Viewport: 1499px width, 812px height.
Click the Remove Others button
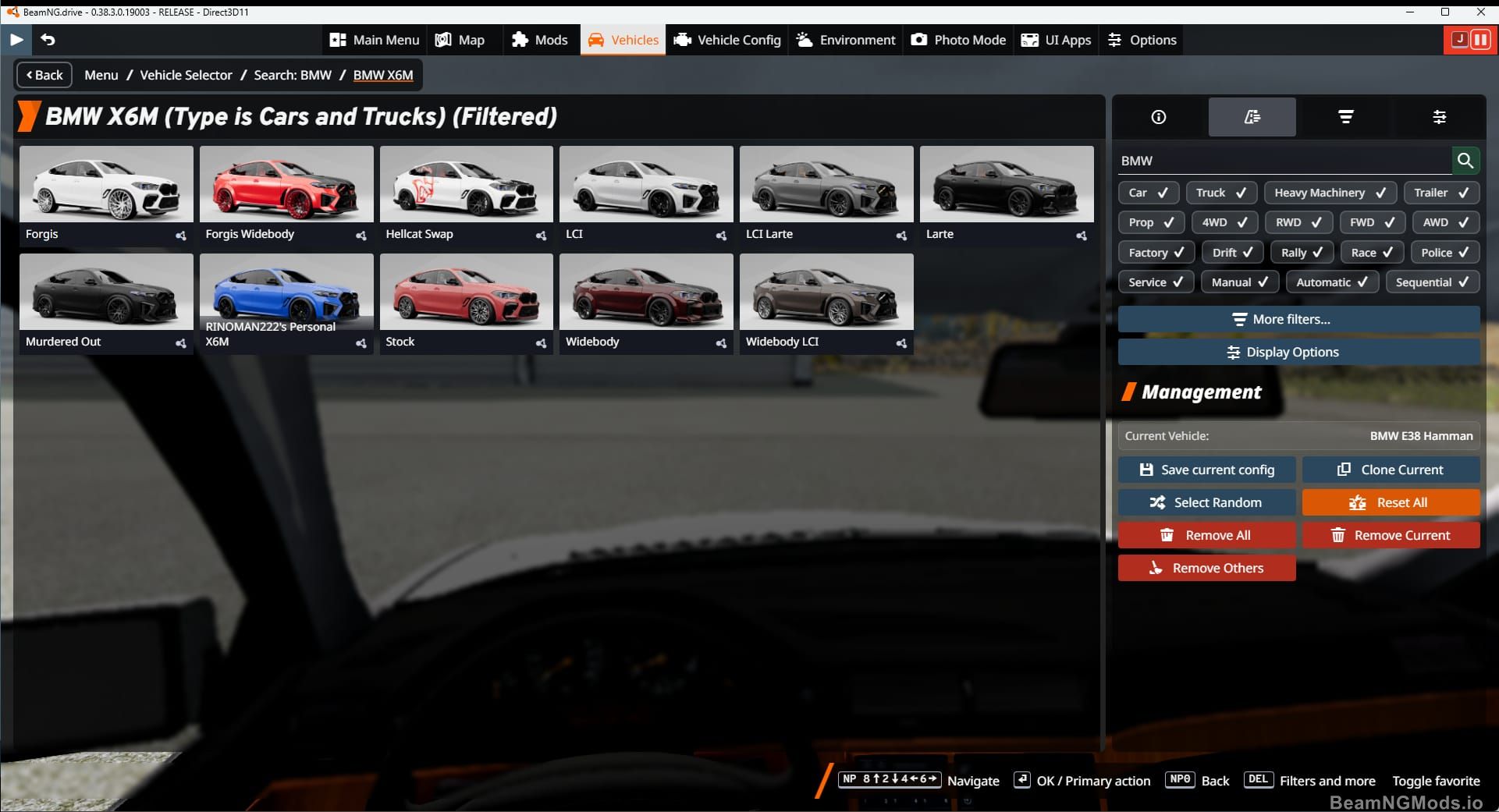click(x=1206, y=568)
